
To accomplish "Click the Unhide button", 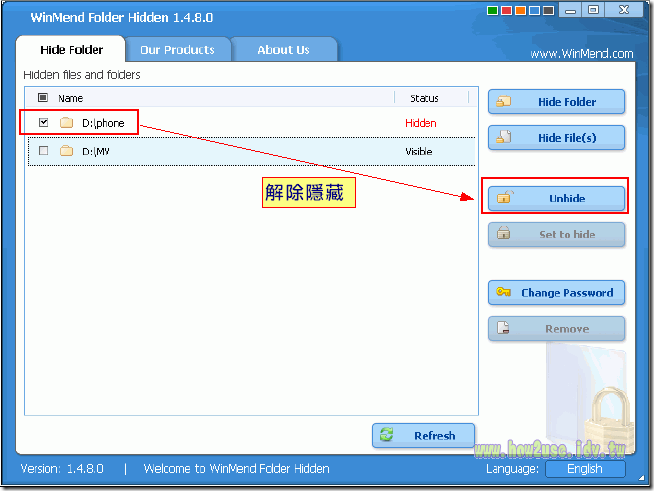I will point(556,198).
